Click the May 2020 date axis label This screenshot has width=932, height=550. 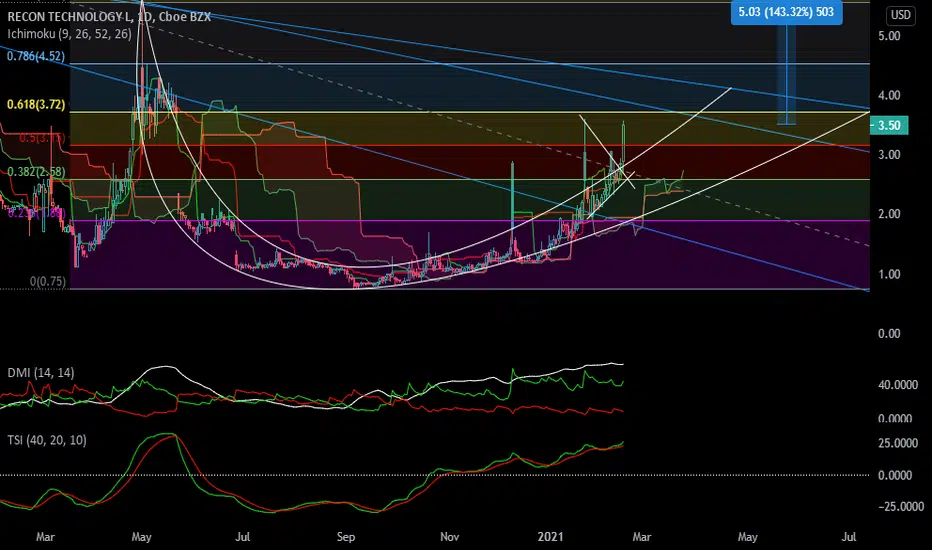click(141, 537)
